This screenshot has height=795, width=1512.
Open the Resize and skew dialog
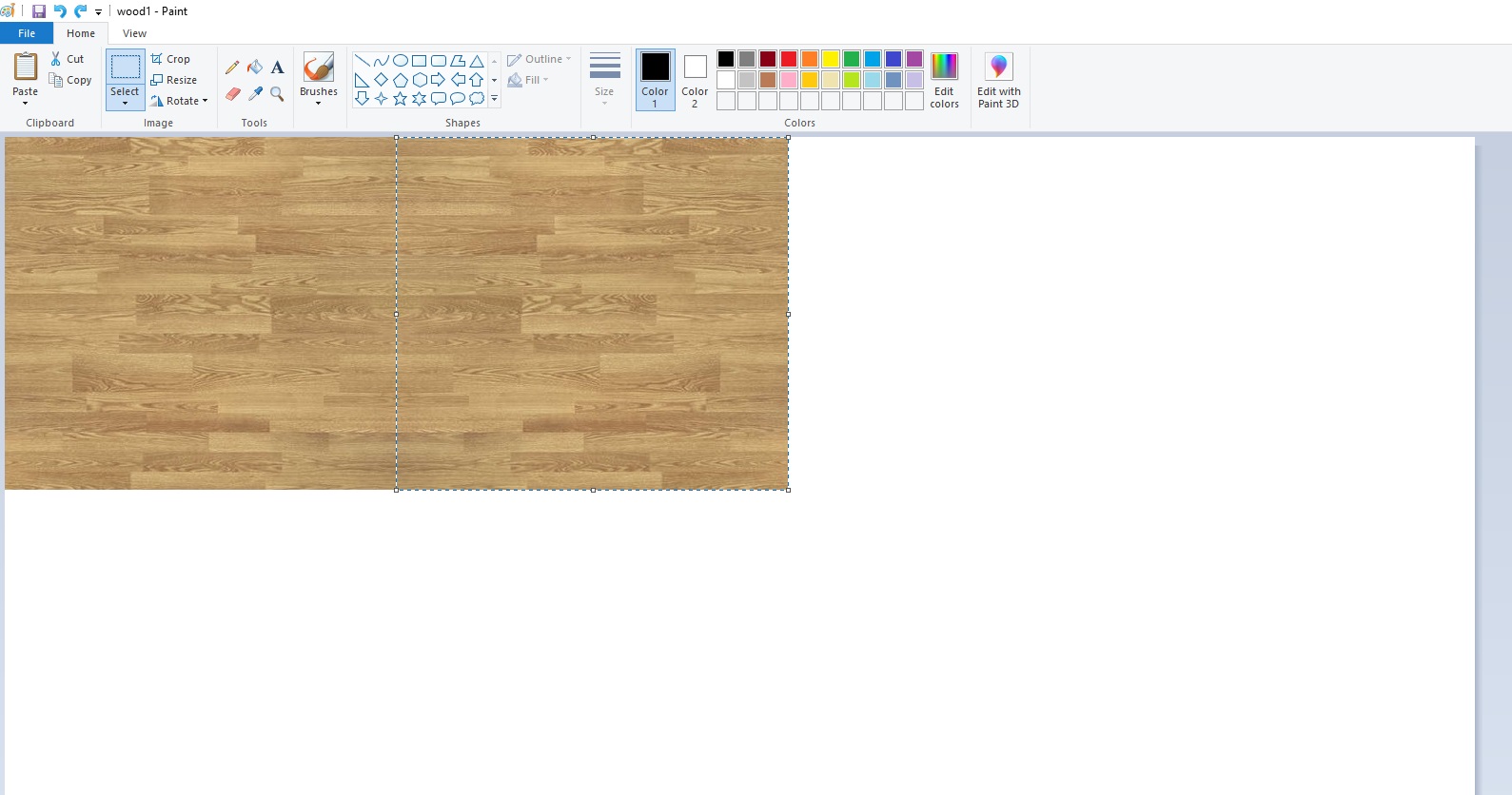pyautogui.click(x=174, y=80)
